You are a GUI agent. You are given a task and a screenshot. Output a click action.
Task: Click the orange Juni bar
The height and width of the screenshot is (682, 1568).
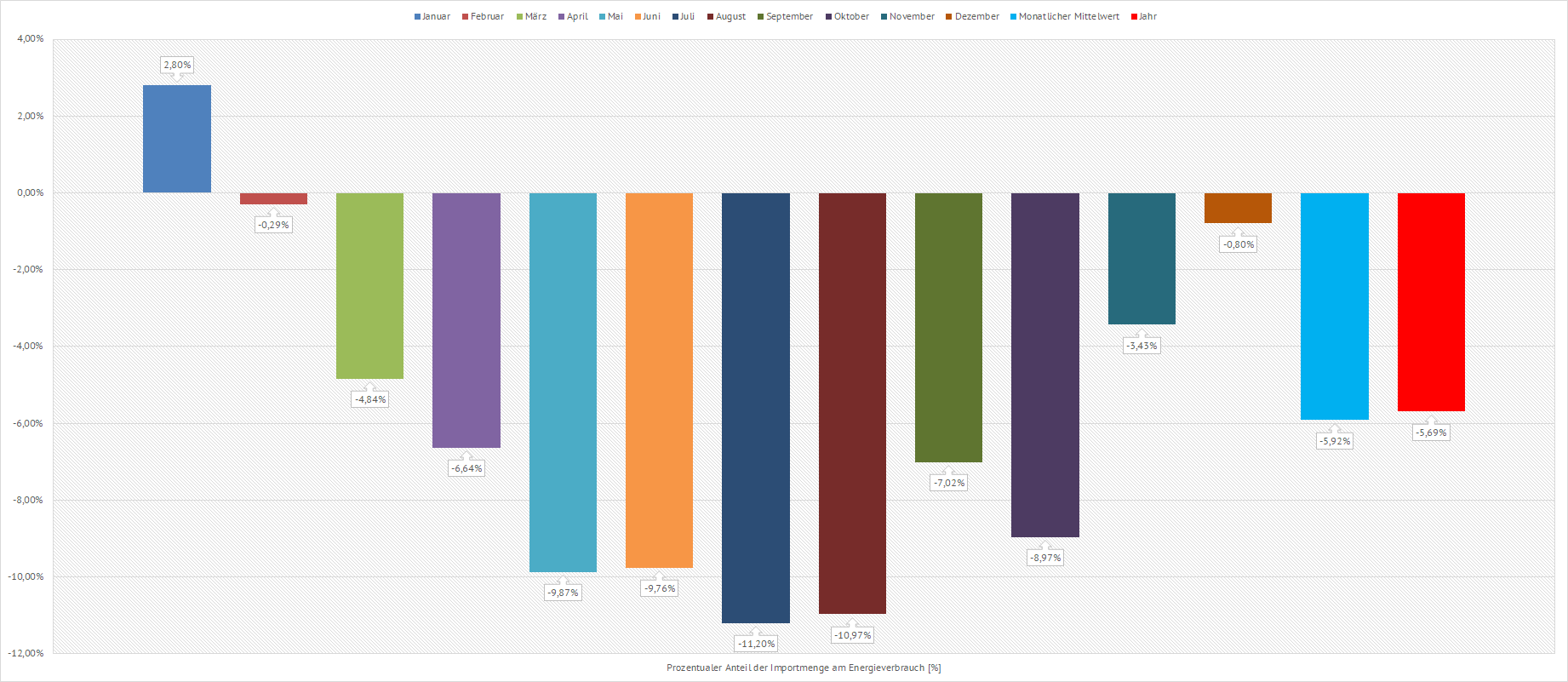[659, 380]
